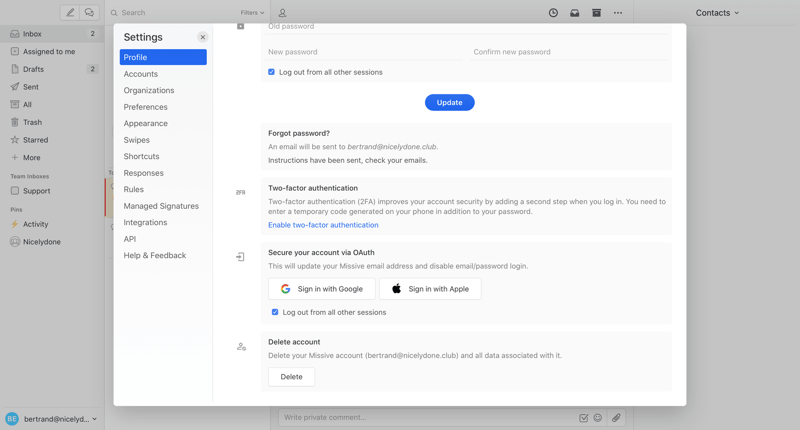Image resolution: width=800 pixels, height=430 pixels.
Task: Open the emoji picker in the comment box
Action: point(597,418)
